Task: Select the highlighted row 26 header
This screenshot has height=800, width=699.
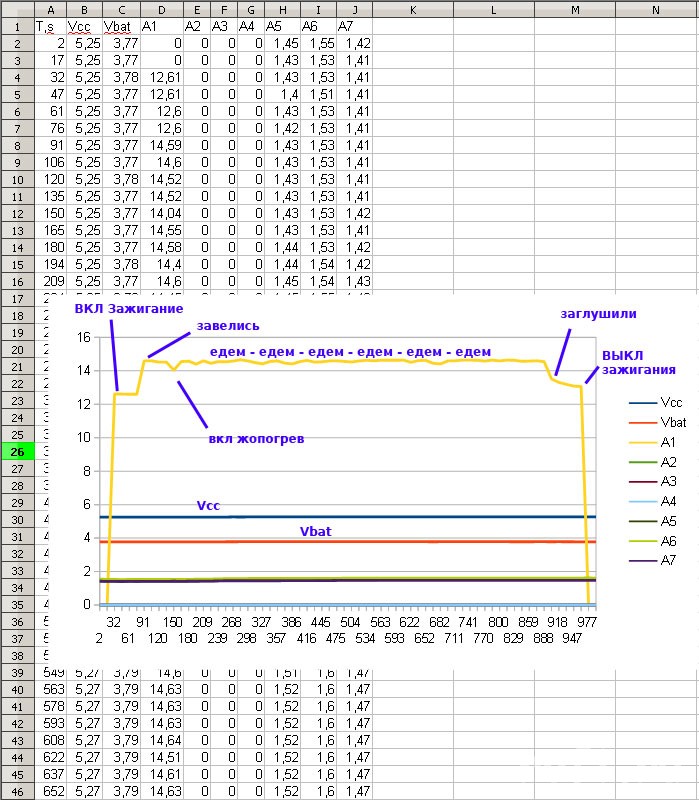Action: click(16, 451)
